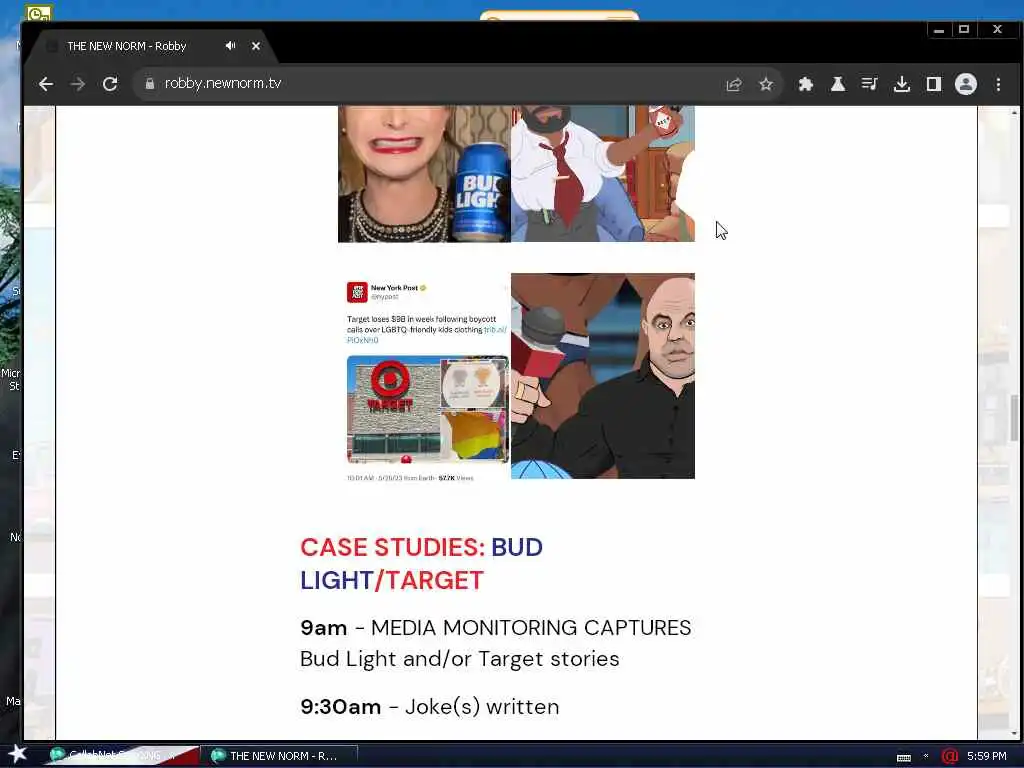This screenshot has height=768, width=1024.
Task: Close the browser window
Action: point(997,29)
